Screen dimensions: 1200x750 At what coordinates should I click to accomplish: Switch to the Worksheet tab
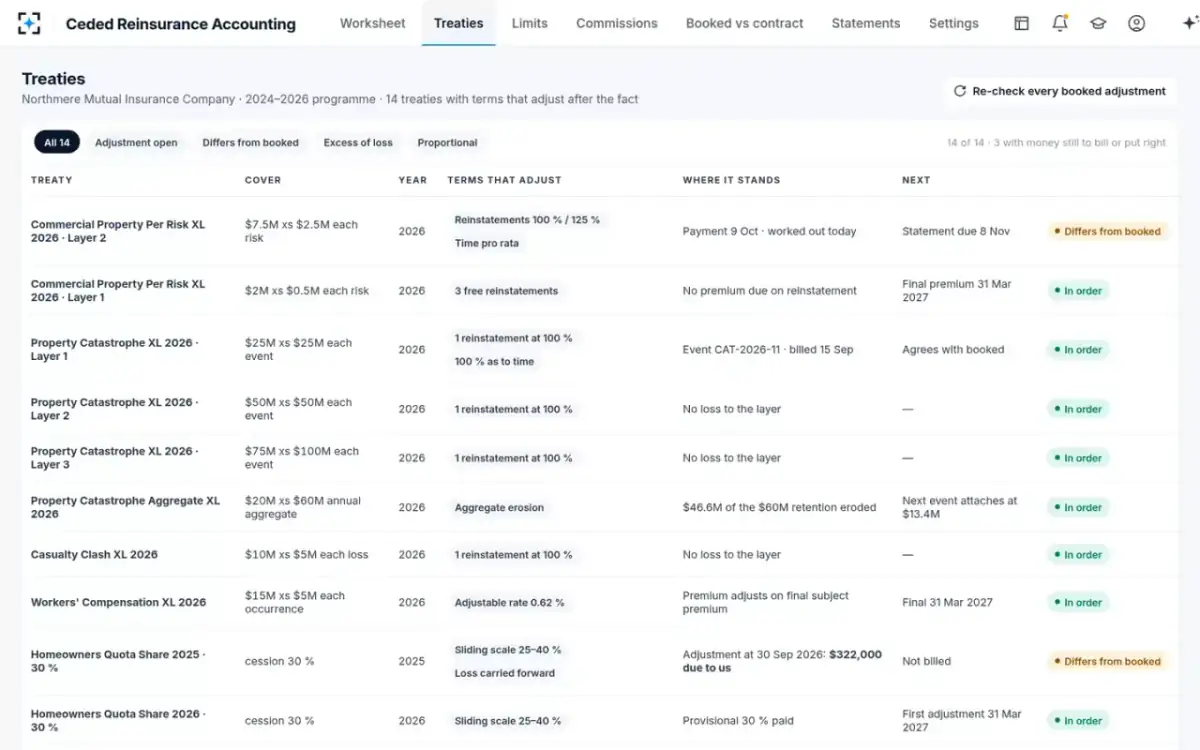click(x=373, y=23)
